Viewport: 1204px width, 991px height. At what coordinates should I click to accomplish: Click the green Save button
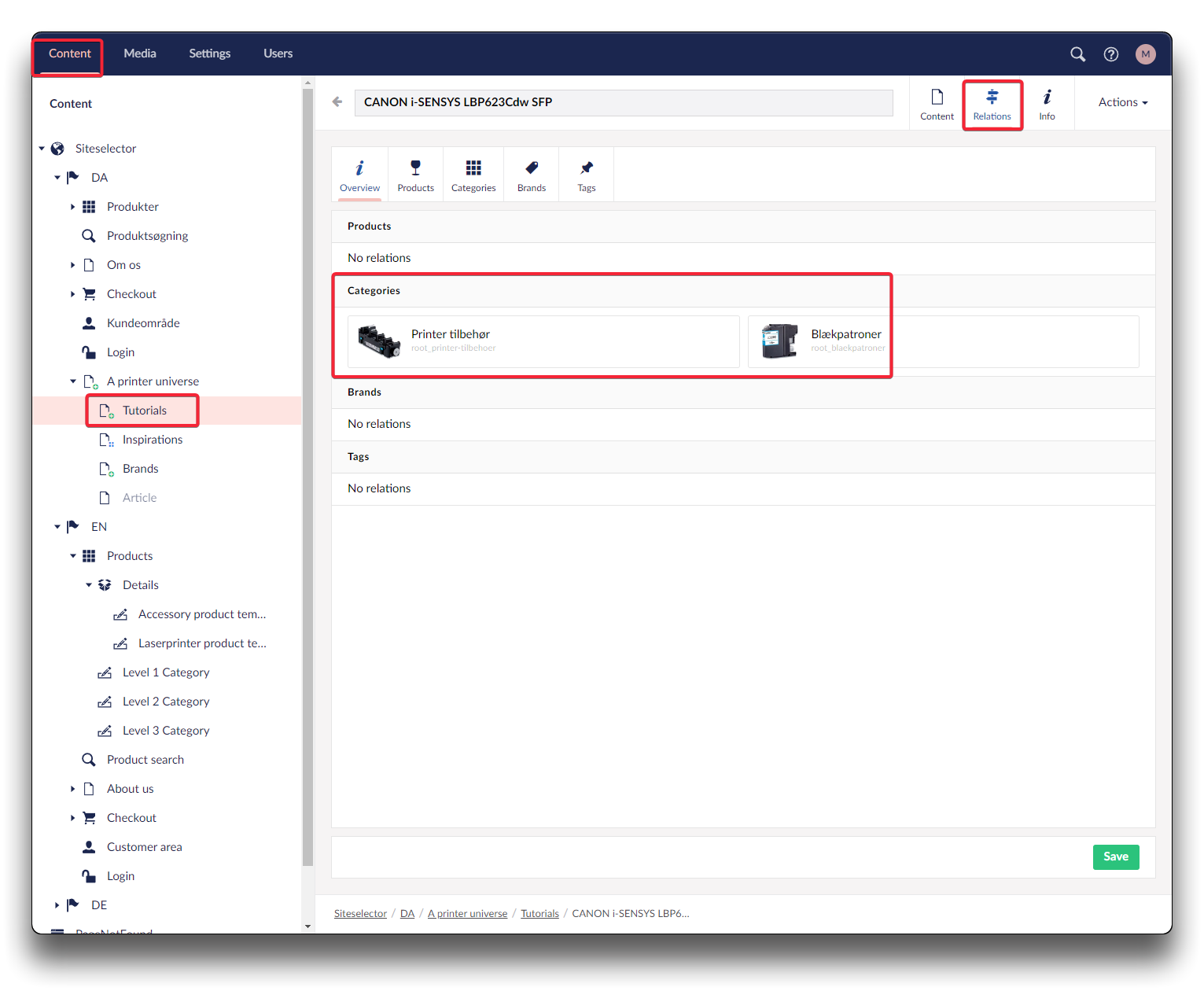point(1115,857)
